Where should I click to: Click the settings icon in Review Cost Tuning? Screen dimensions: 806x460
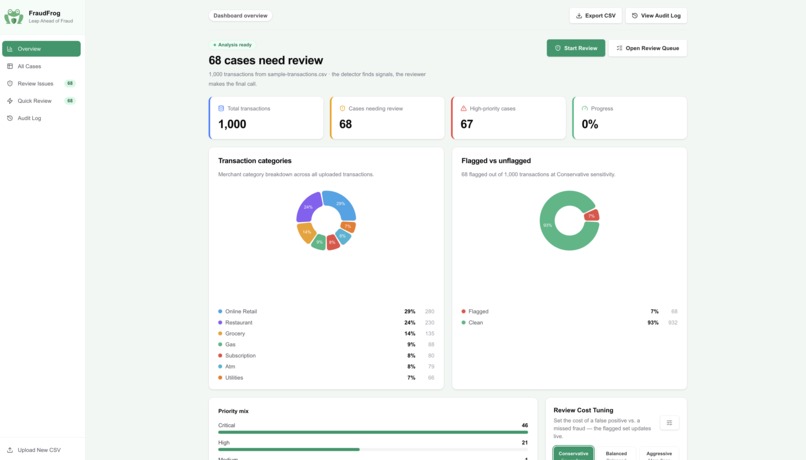coord(669,422)
